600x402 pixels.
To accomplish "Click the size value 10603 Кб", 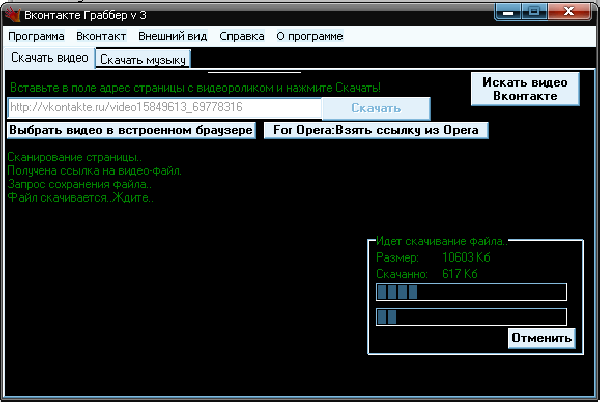I will click(466, 257).
